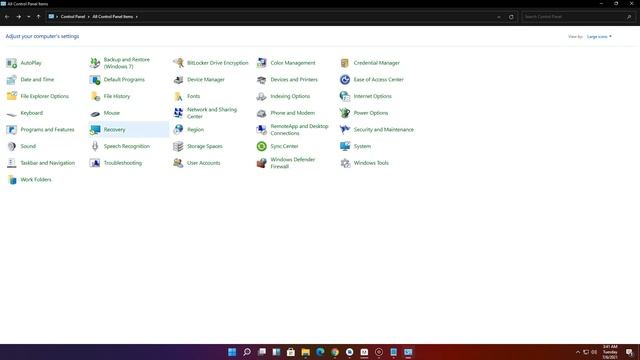Open the Internet Options icon
The image size is (640, 360).
pyautogui.click(x=345, y=96)
